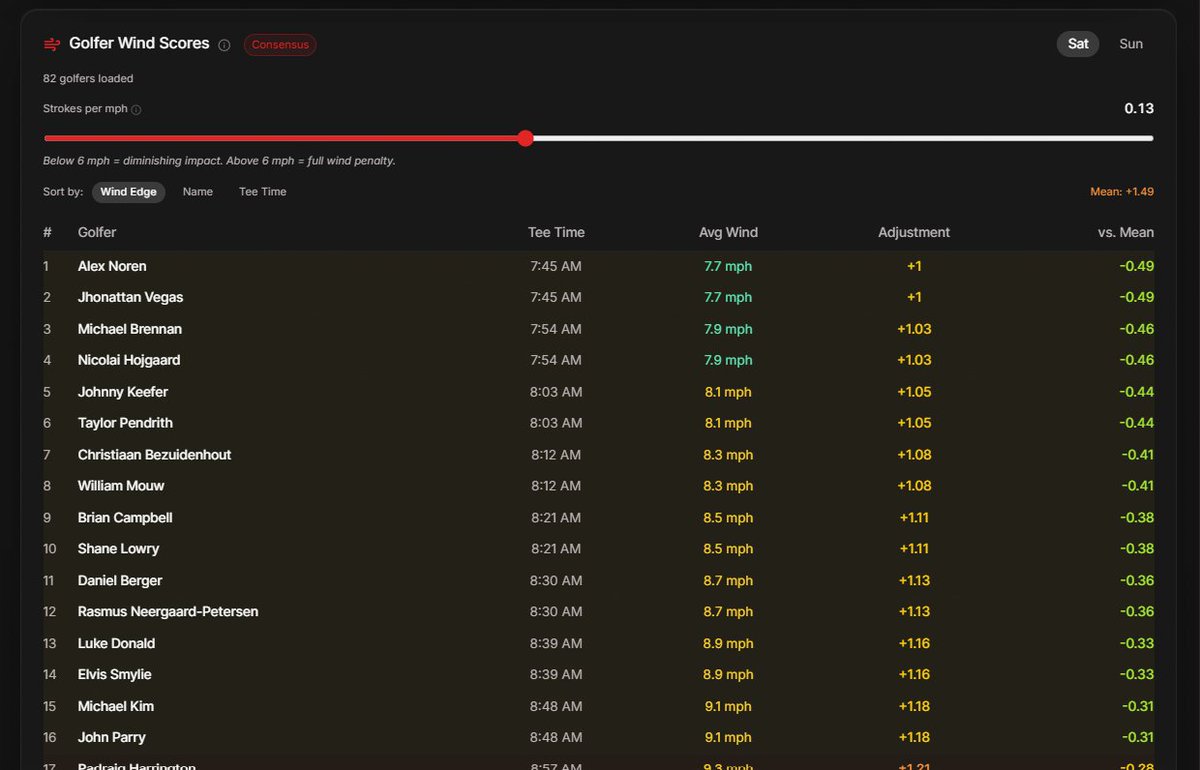
Task: Select golfer Shane Lowry
Action: (119, 549)
